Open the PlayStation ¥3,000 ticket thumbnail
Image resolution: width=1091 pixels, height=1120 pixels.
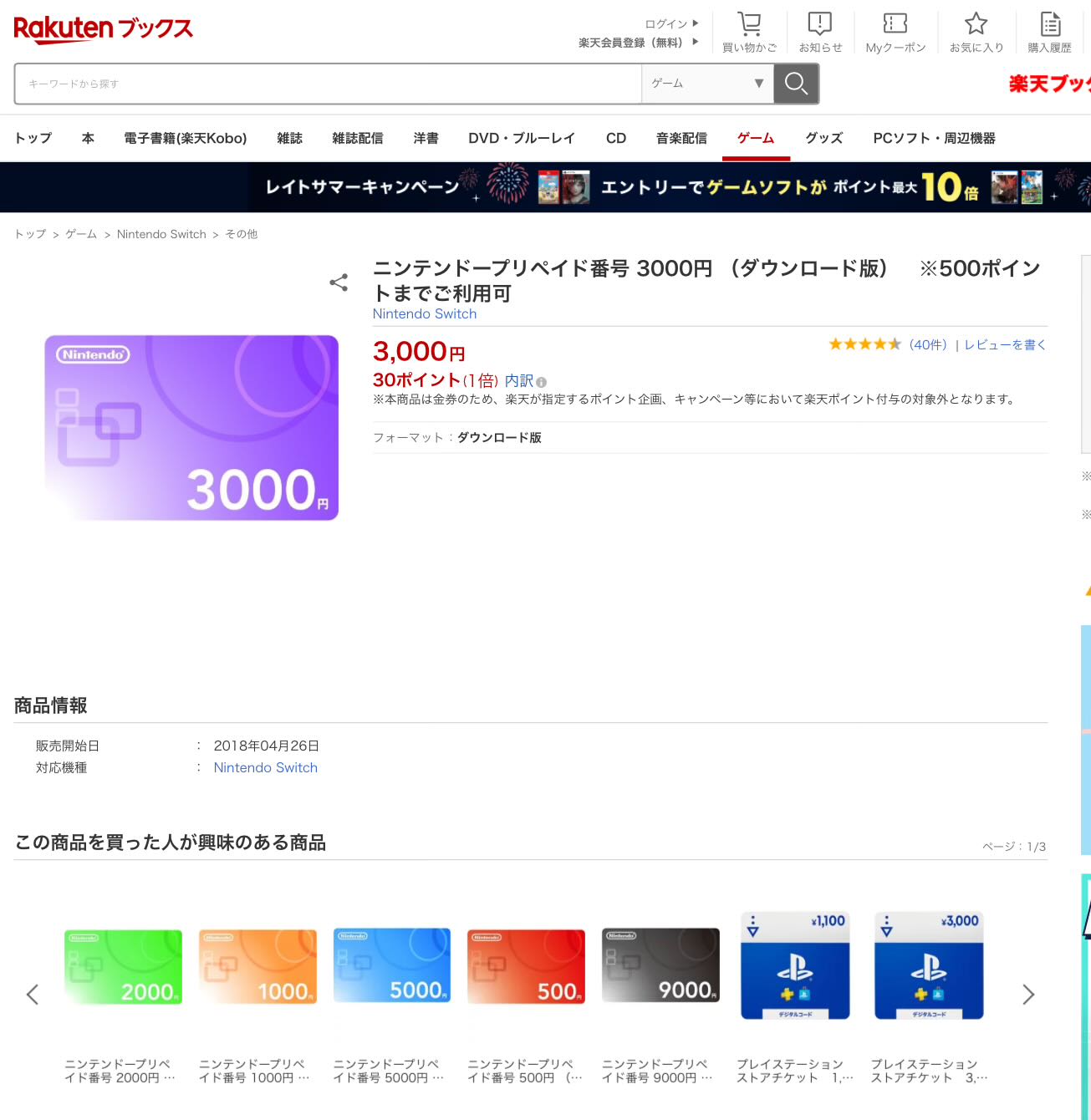pyautogui.click(x=929, y=965)
